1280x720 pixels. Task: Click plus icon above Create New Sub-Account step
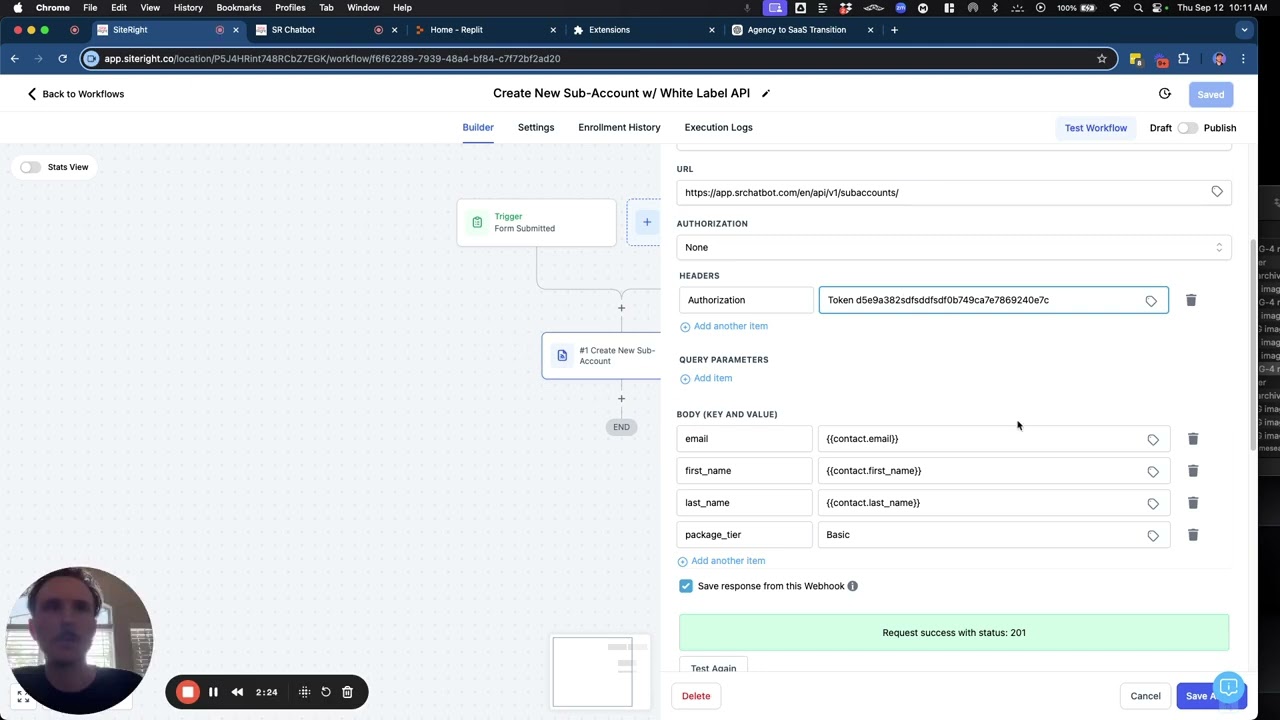[x=621, y=308]
